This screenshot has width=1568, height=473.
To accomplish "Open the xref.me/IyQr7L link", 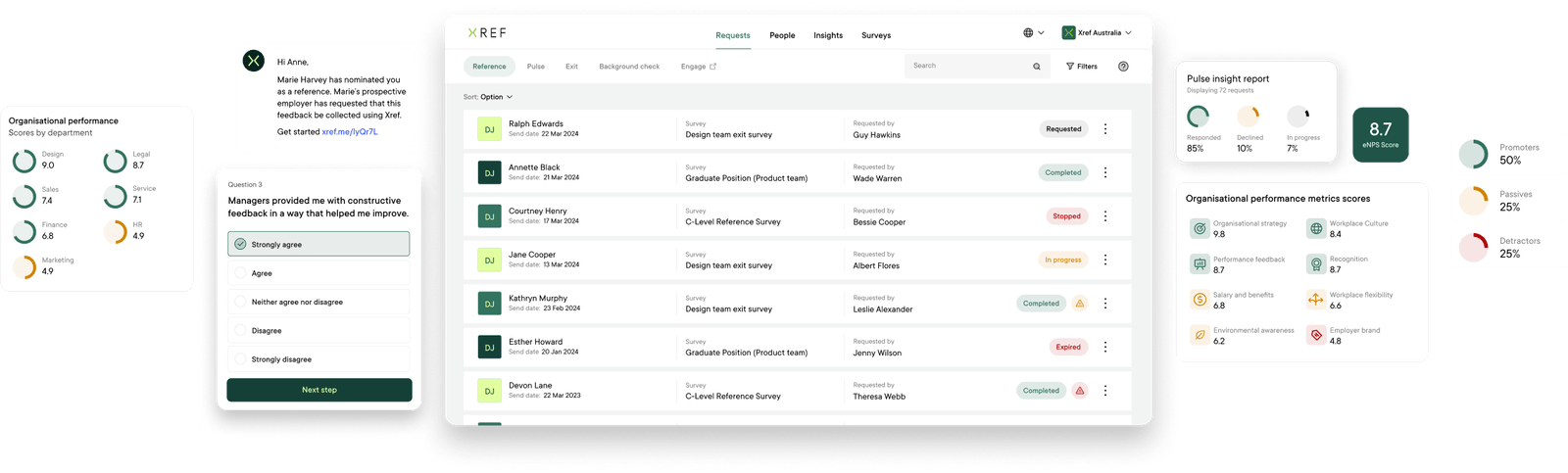I will pos(350,131).
